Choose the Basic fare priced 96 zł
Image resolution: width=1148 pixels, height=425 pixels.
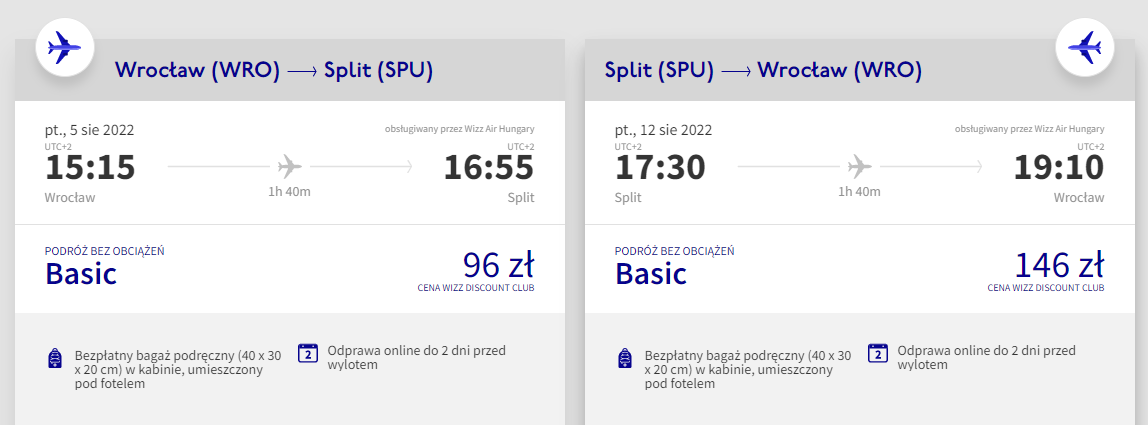(x=81, y=273)
